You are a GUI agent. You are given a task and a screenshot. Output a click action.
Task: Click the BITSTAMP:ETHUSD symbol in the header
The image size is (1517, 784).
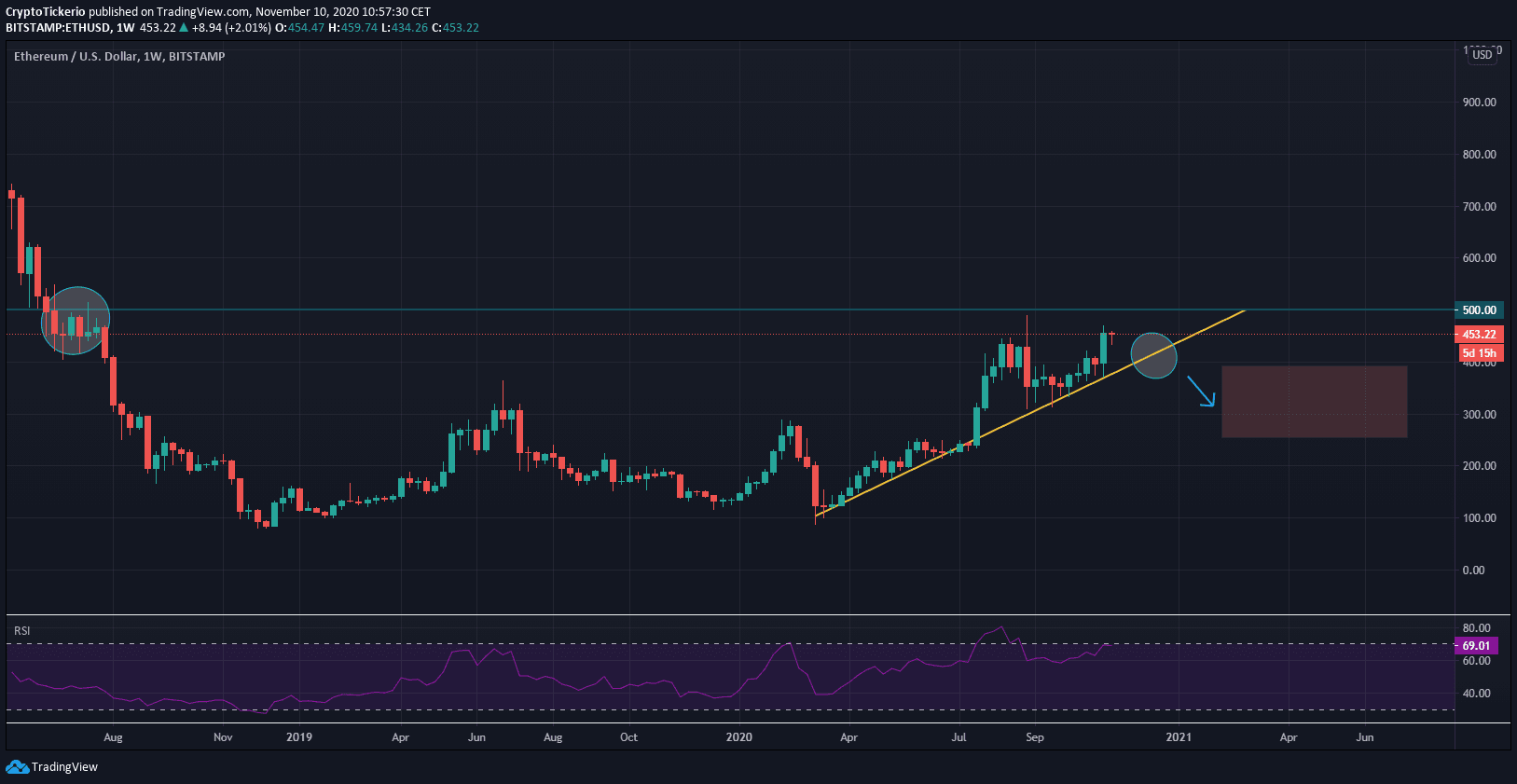[58, 28]
